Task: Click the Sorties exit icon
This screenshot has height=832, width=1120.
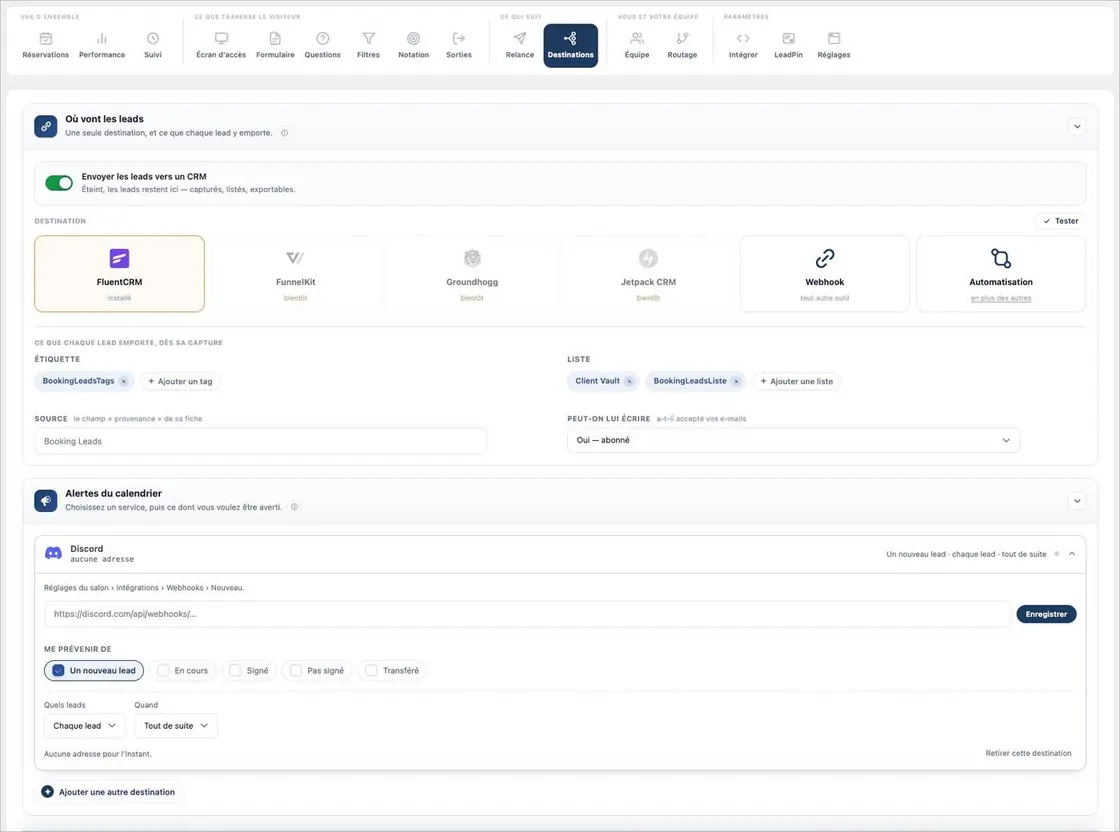Action: [459, 39]
